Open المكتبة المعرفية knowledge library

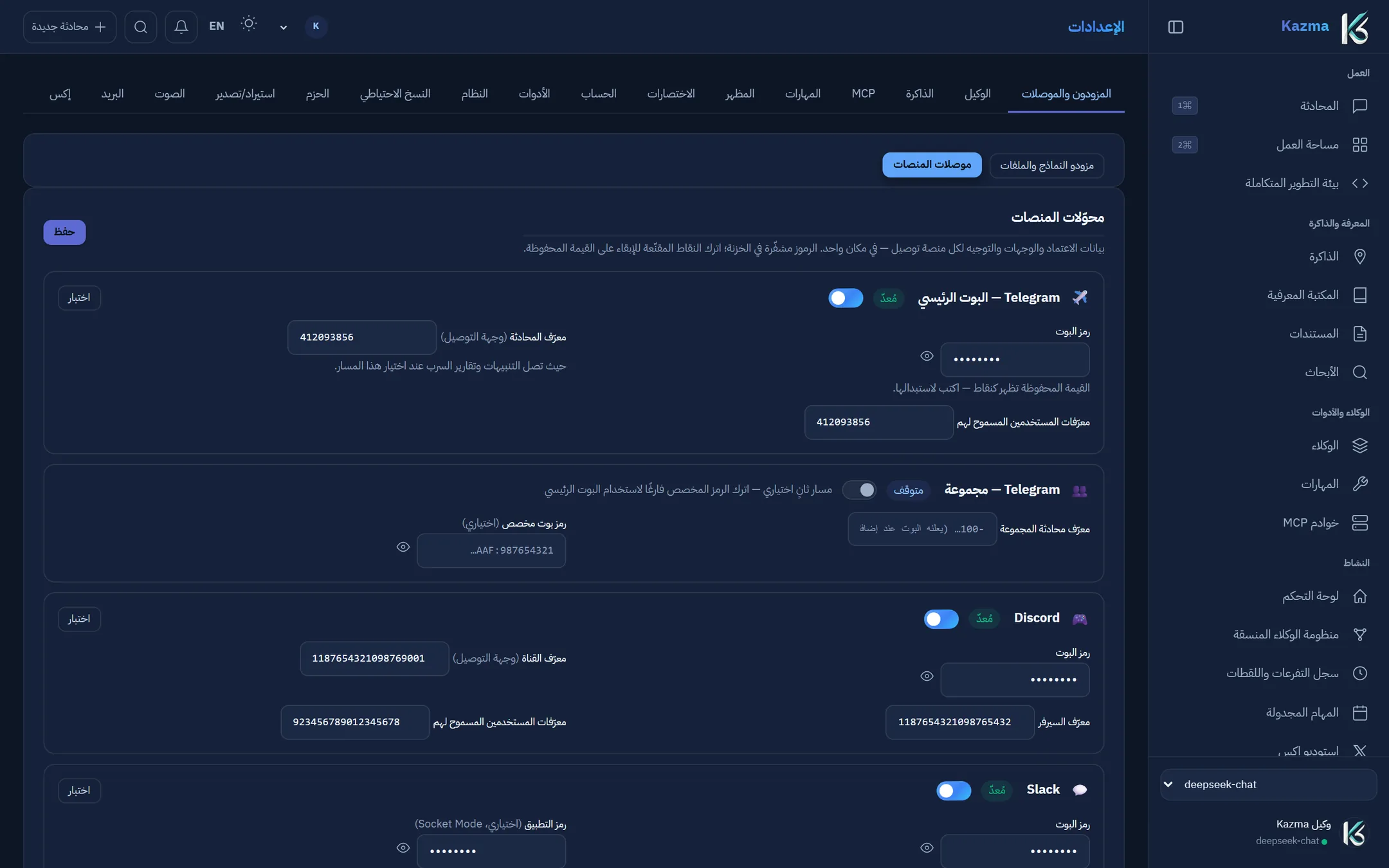tap(1269, 295)
